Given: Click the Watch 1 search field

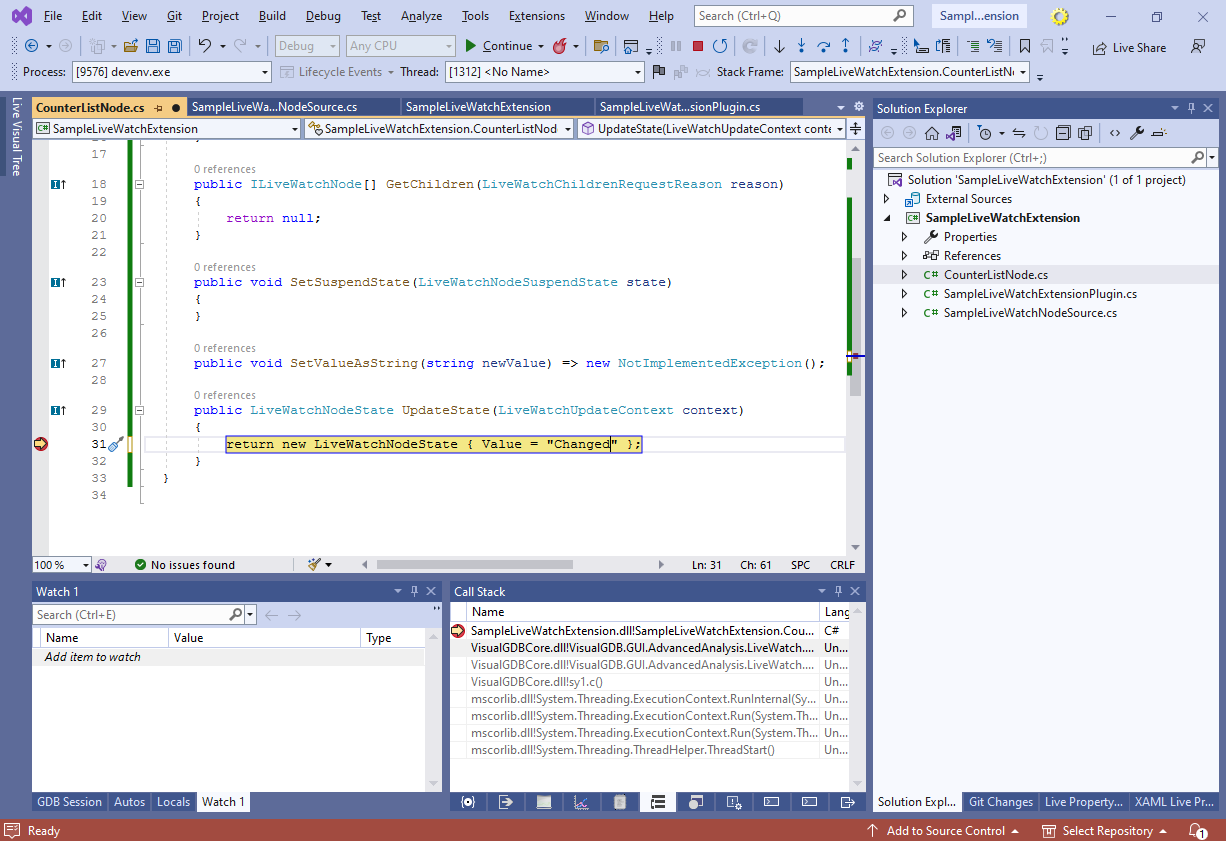Looking at the screenshot, I should click(x=130, y=615).
